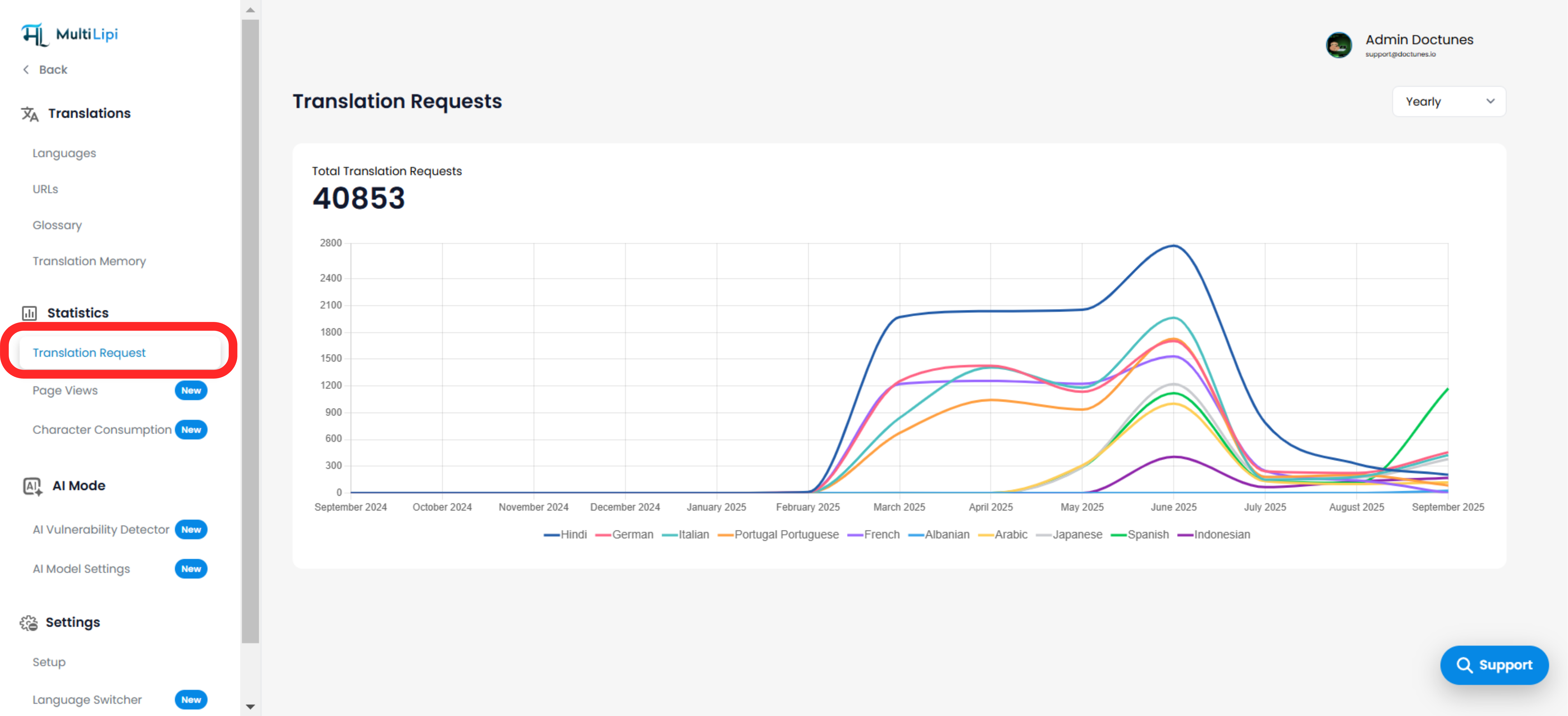The width and height of the screenshot is (1568, 716).
Task: Toggle Arabic series in chart legend
Action: (x=1003, y=535)
